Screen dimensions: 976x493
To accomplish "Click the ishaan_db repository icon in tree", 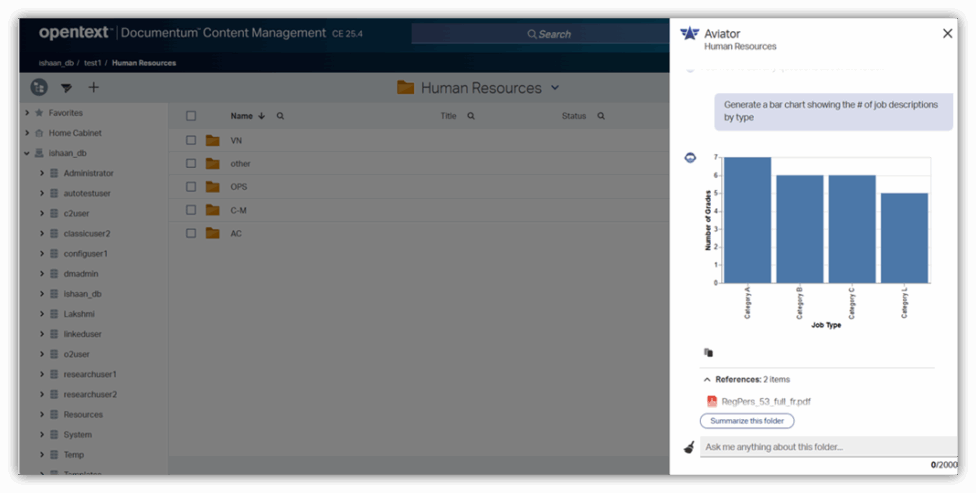I will [39, 153].
